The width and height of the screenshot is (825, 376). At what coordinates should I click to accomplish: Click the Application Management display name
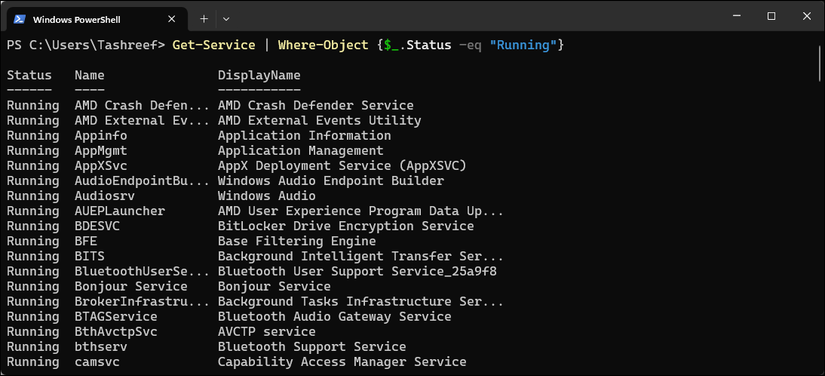(x=301, y=150)
